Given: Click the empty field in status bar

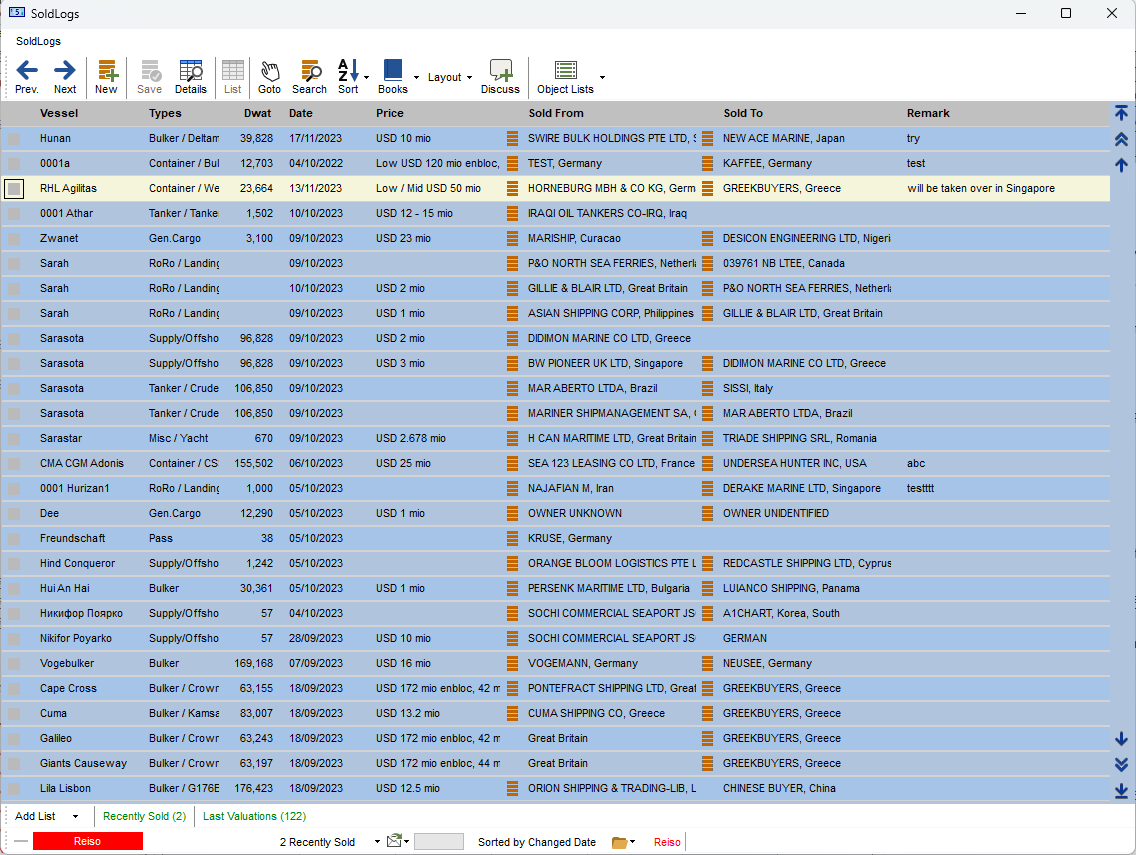Looking at the screenshot, I should (438, 841).
